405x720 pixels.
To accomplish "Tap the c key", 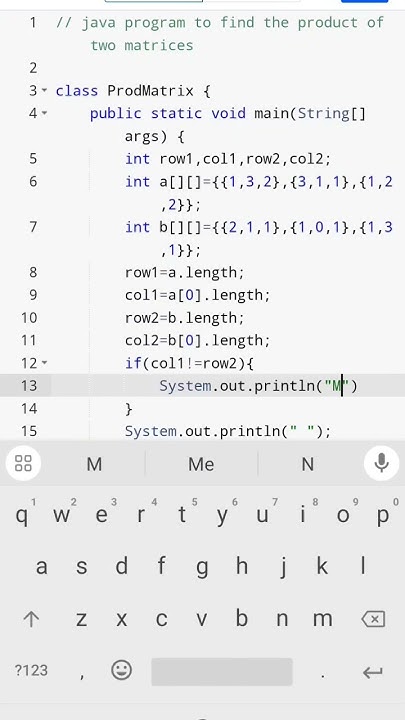I will pyautogui.click(x=162, y=619).
